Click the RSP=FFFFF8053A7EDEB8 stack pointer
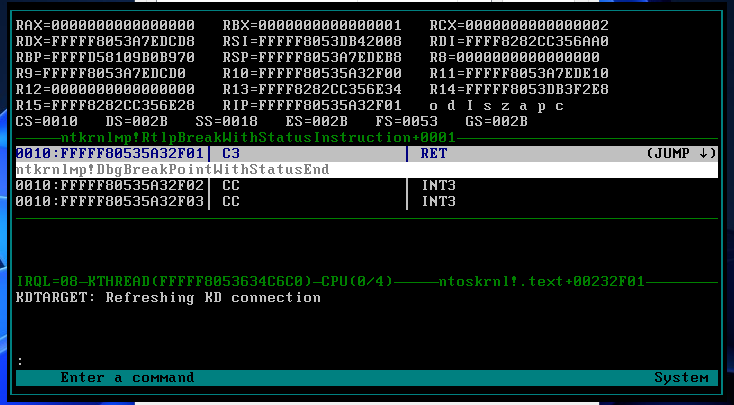734x405 pixels. coord(312,57)
